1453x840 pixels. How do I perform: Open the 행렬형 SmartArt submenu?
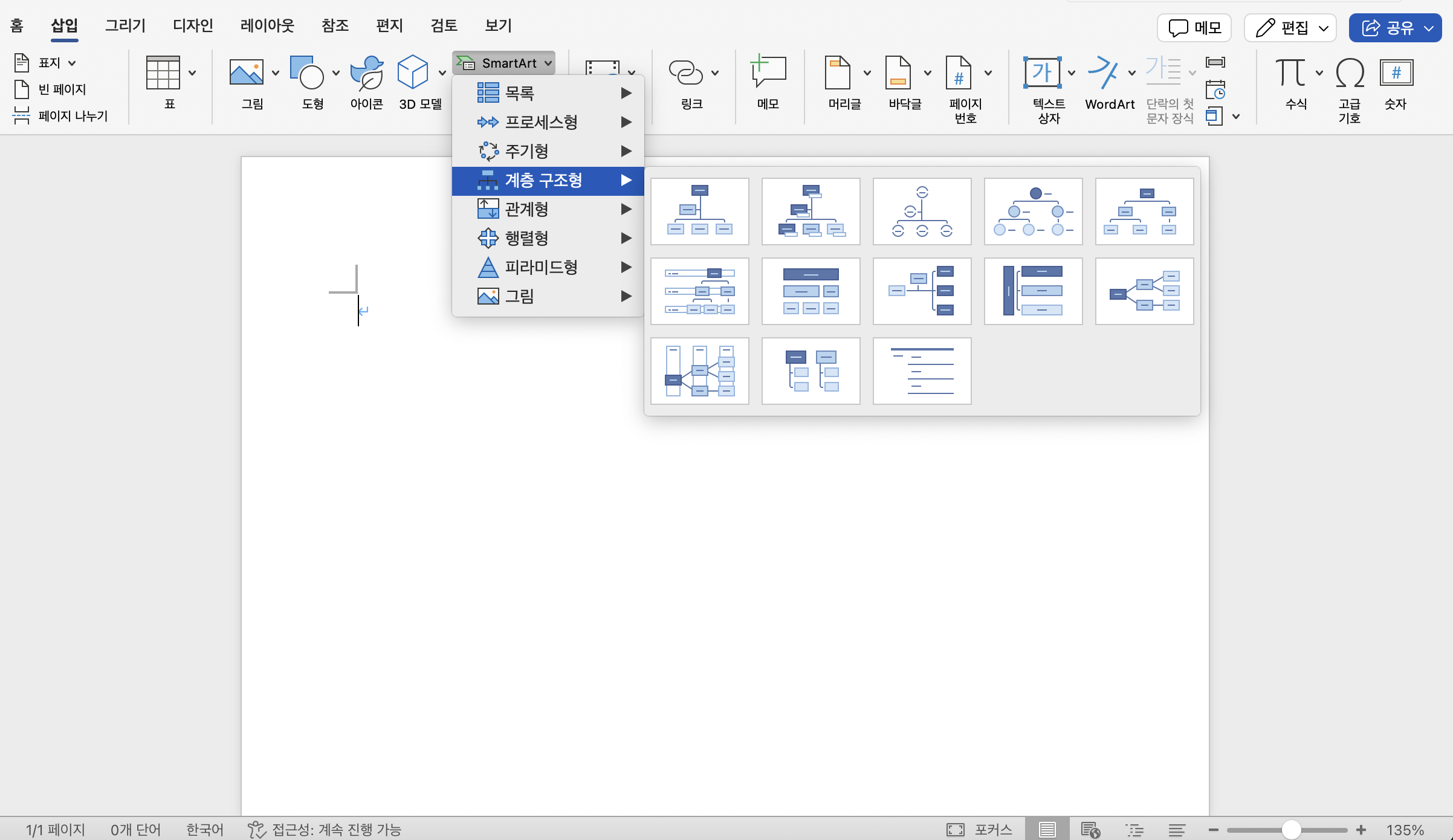click(548, 238)
